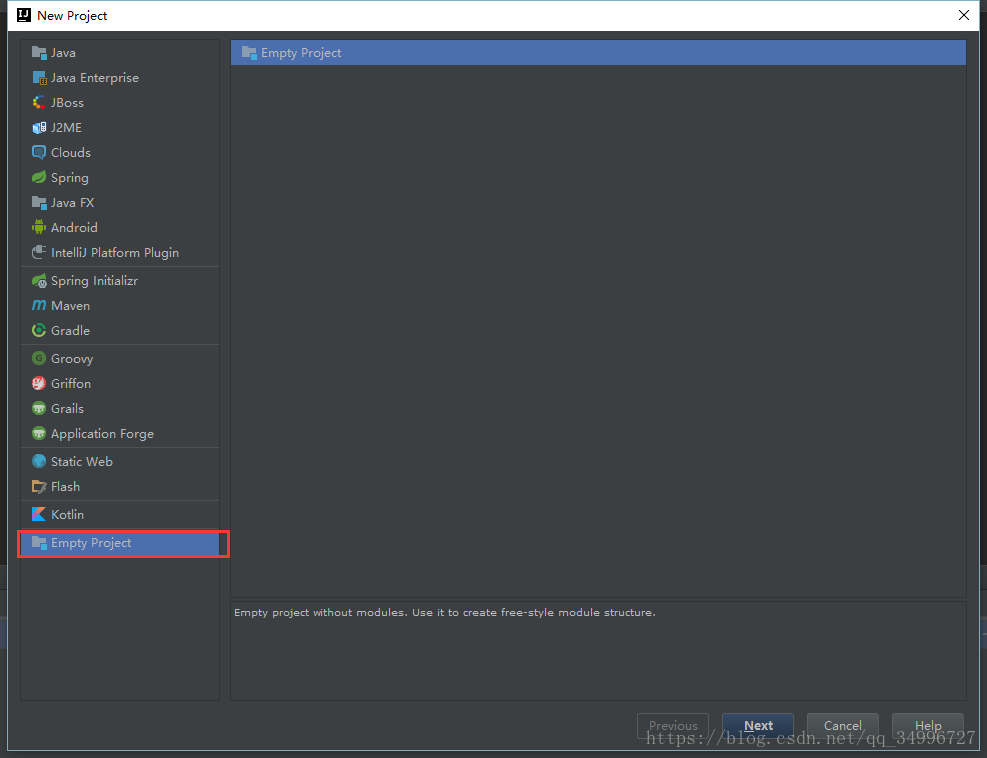Click the Gradle icon
This screenshot has width=987, height=758.
pos(39,331)
